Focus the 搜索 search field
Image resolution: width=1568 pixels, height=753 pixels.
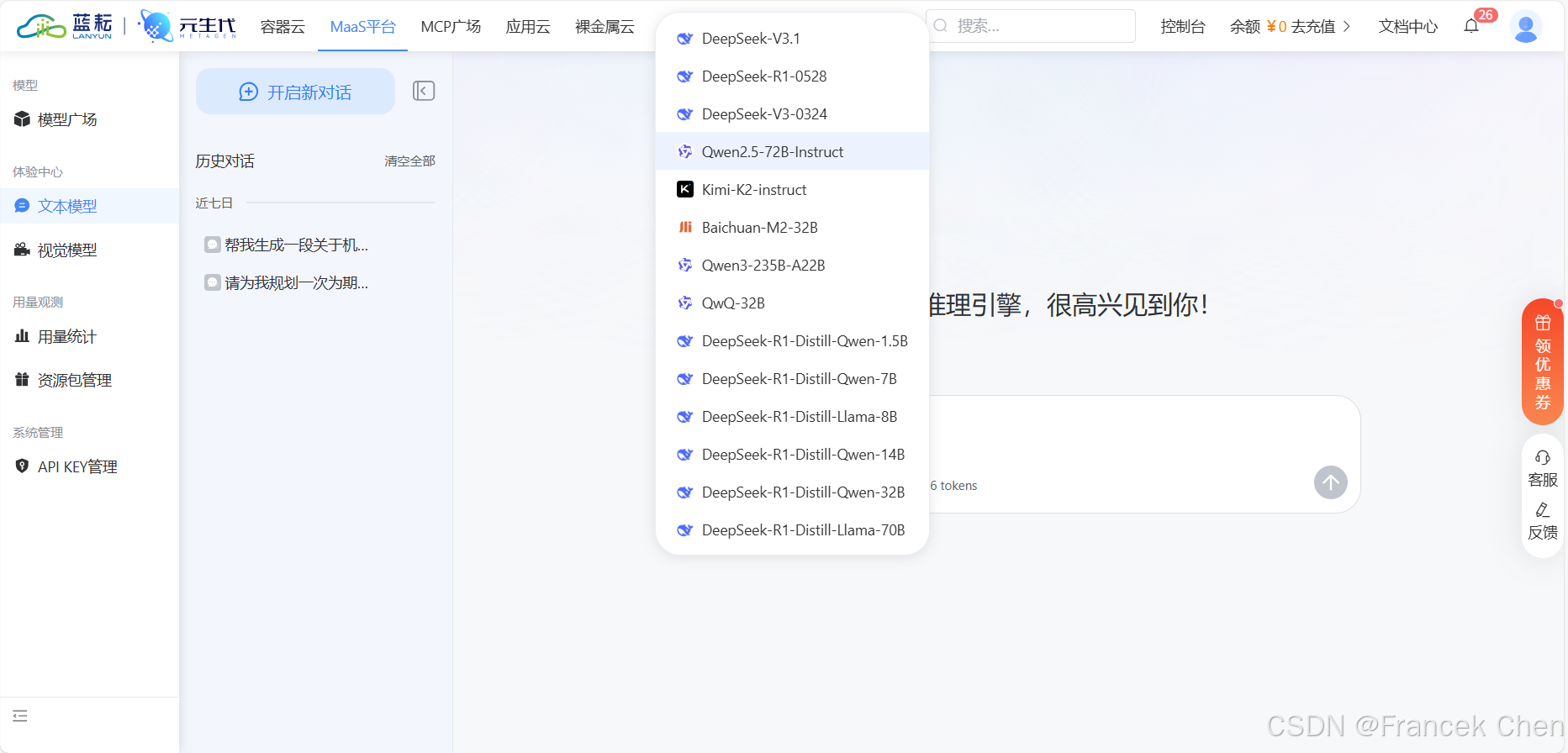click(x=1031, y=26)
